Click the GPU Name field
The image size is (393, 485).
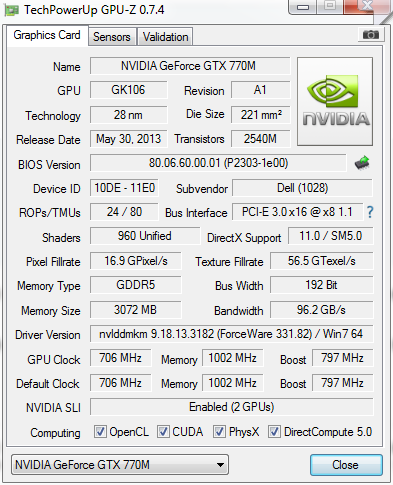190,66
